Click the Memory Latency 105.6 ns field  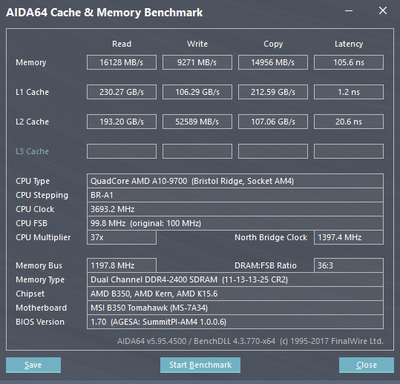pyautogui.click(x=349, y=62)
